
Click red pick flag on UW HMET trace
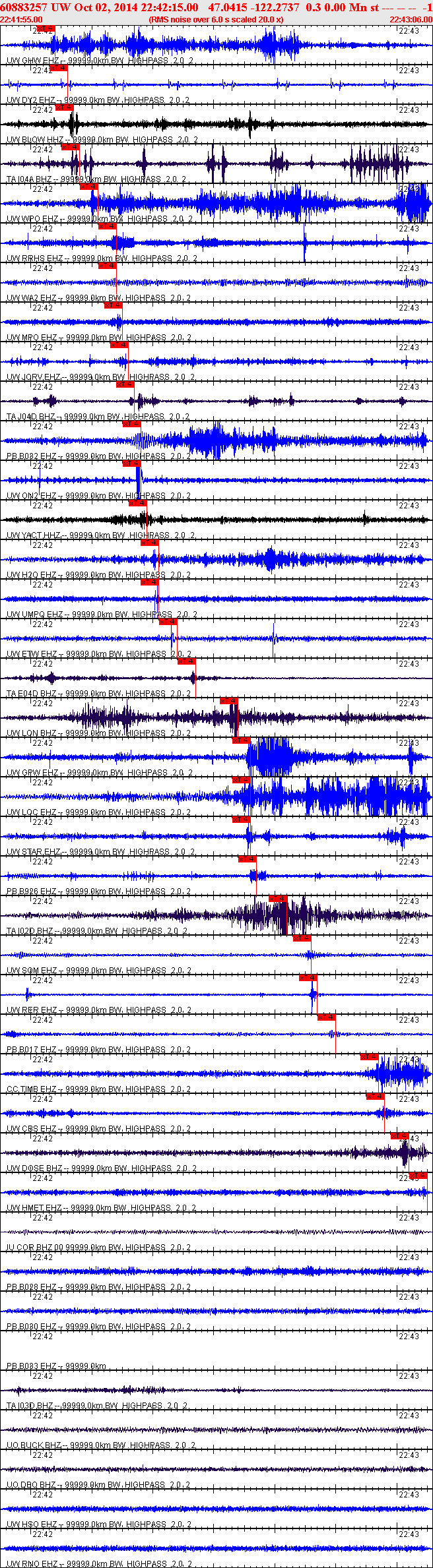point(418,1176)
